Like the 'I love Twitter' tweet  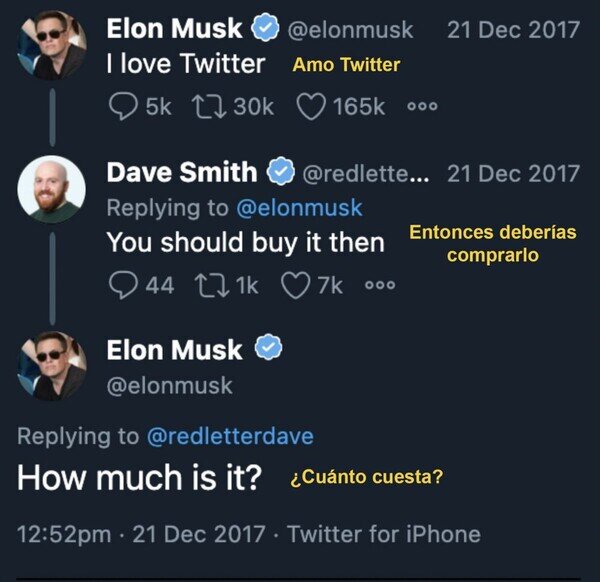(311, 106)
